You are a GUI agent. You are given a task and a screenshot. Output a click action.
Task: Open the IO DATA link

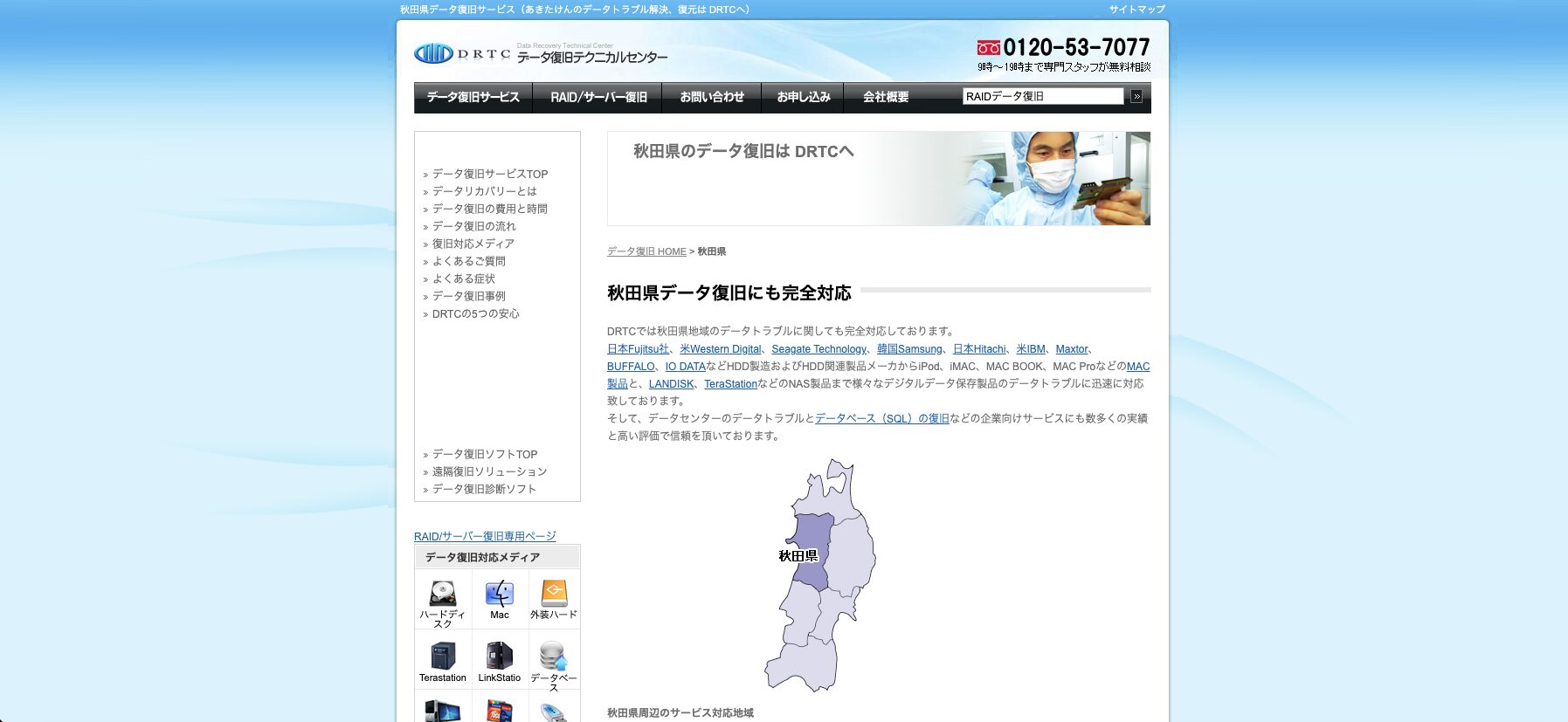click(685, 366)
